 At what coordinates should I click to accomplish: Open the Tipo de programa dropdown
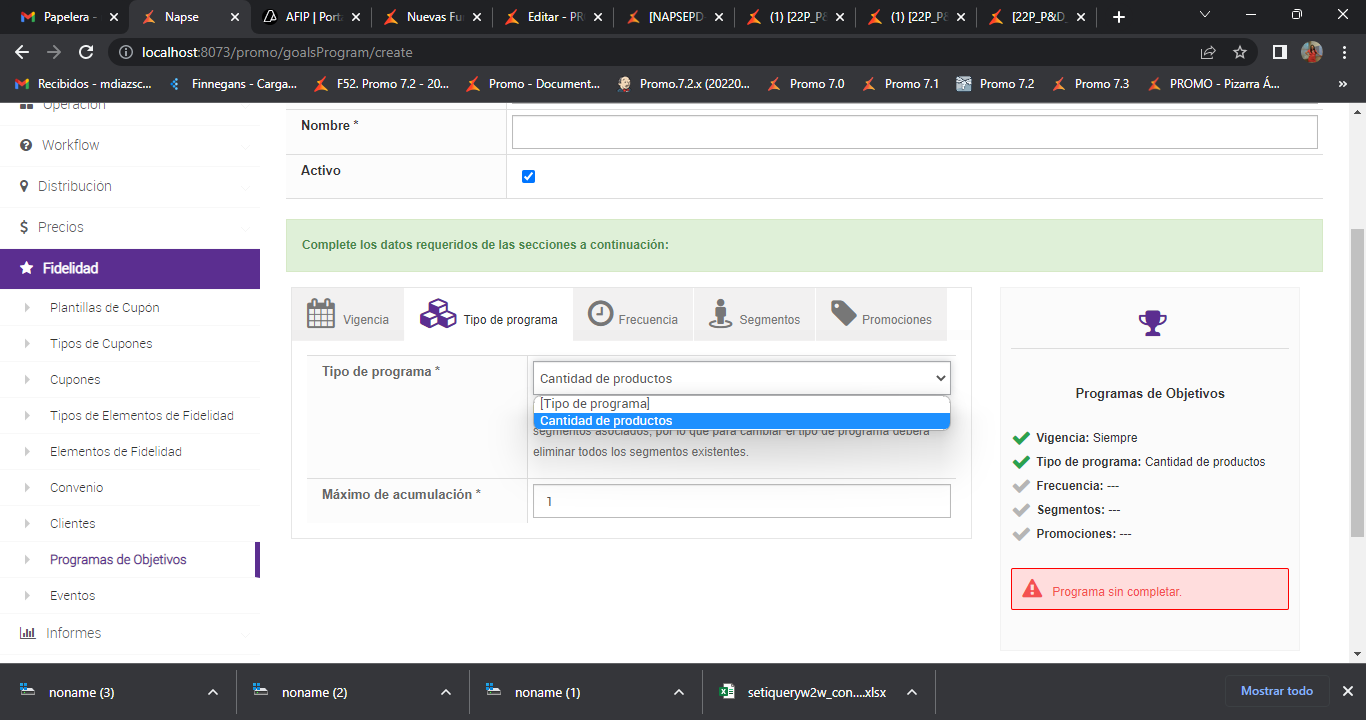(x=741, y=378)
